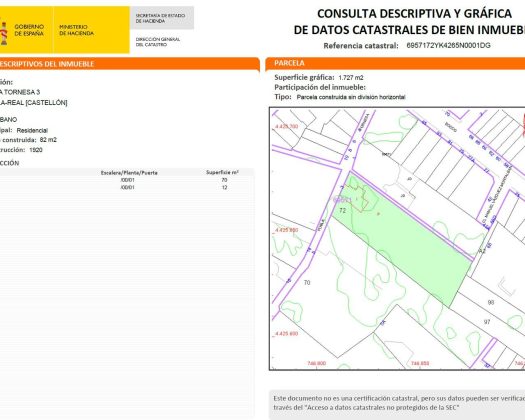
Task: Select the surface value 70 in table
Action: 224,180
